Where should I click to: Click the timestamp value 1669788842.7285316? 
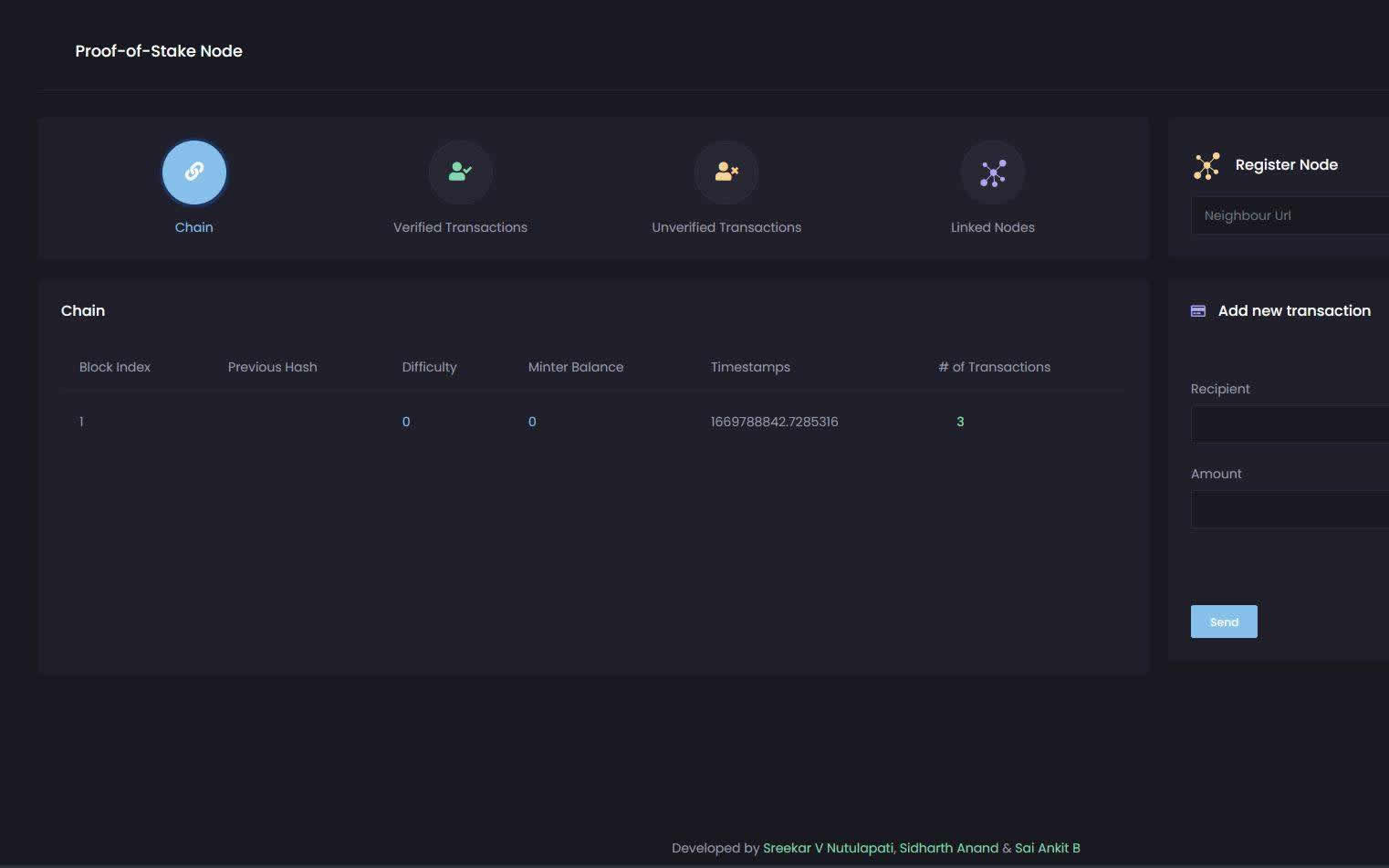coord(774,422)
